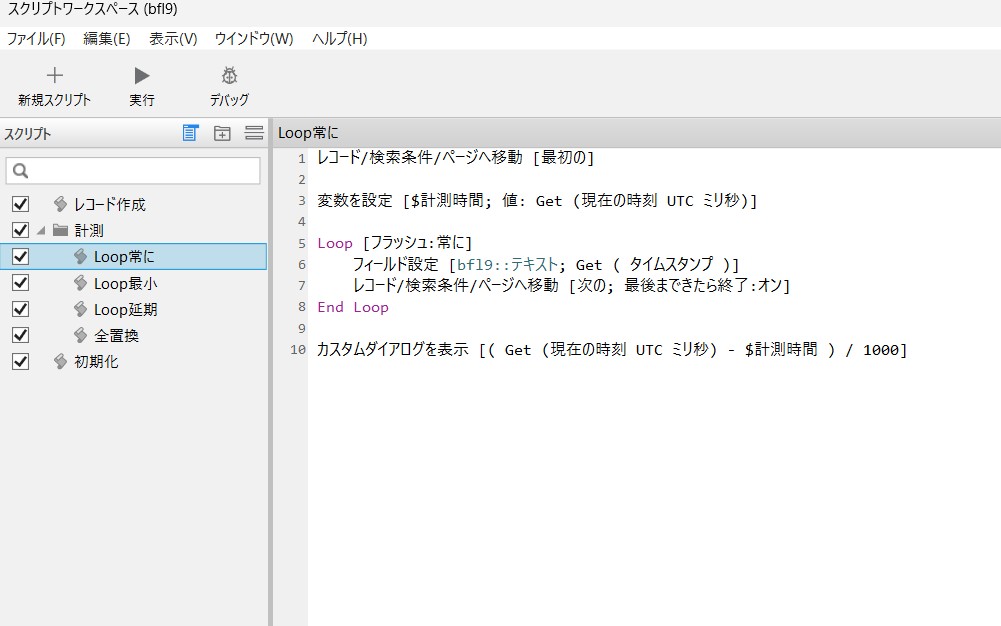Click line number 10 in the gutter
This screenshot has width=1001, height=626.
pos(298,350)
